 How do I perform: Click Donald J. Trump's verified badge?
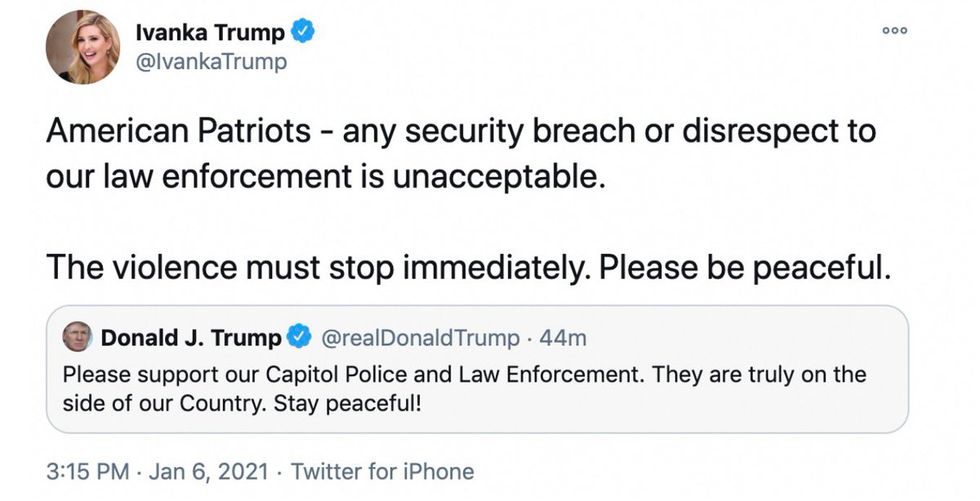tap(299, 338)
